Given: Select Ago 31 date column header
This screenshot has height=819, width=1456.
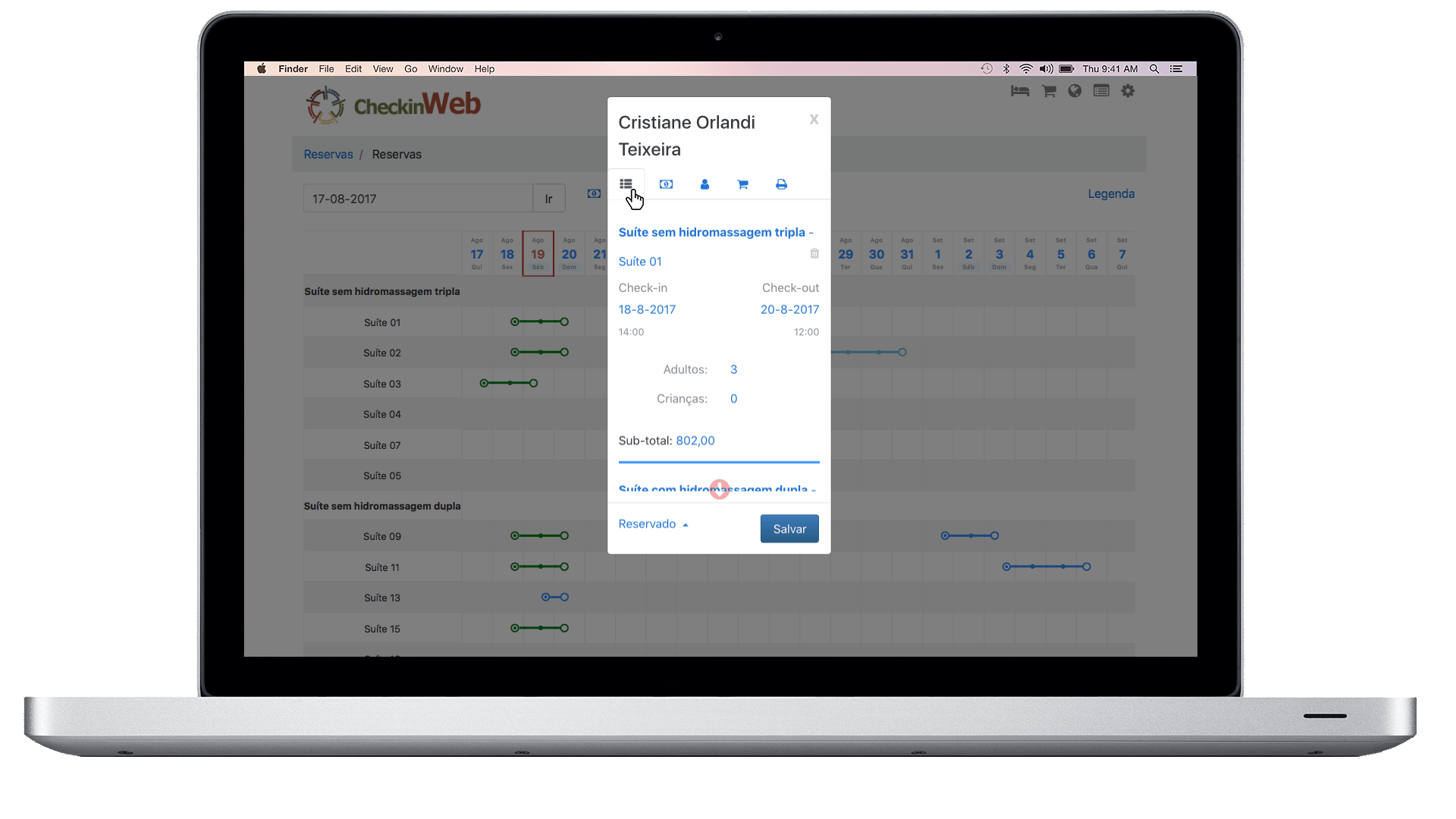Looking at the screenshot, I should [907, 253].
